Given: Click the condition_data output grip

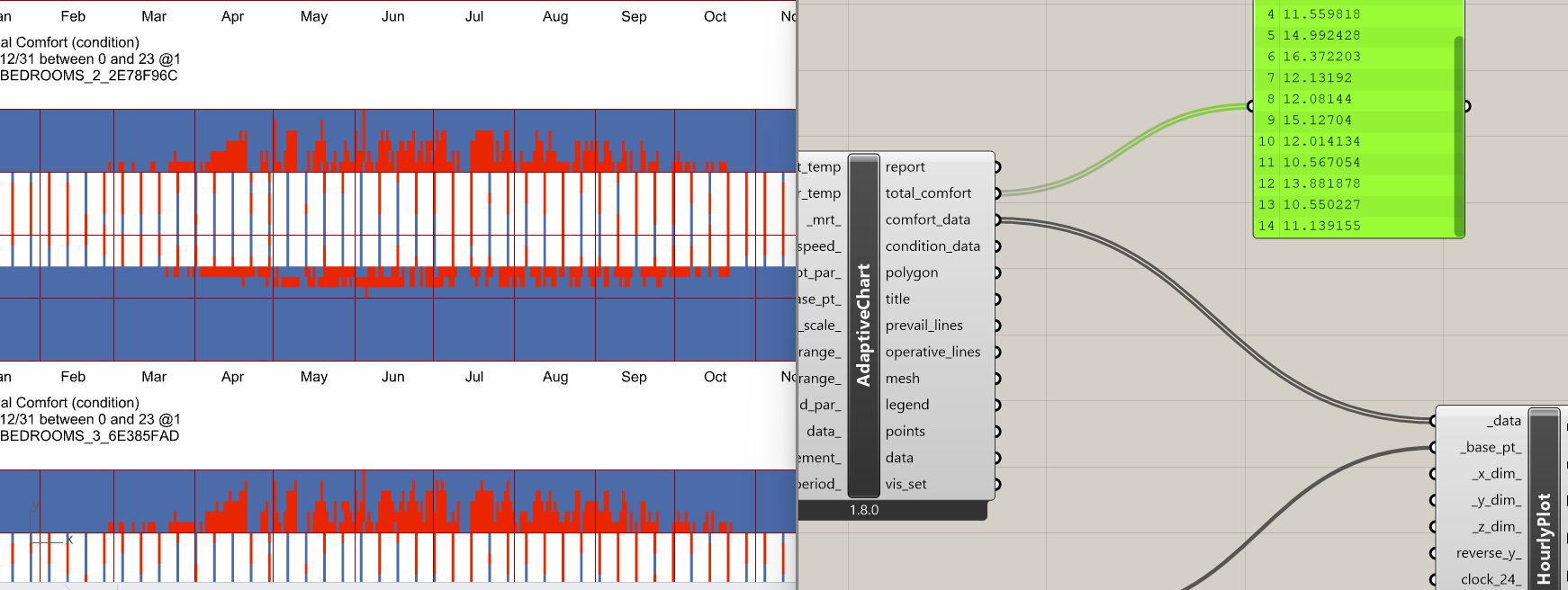Looking at the screenshot, I should coord(997,246).
